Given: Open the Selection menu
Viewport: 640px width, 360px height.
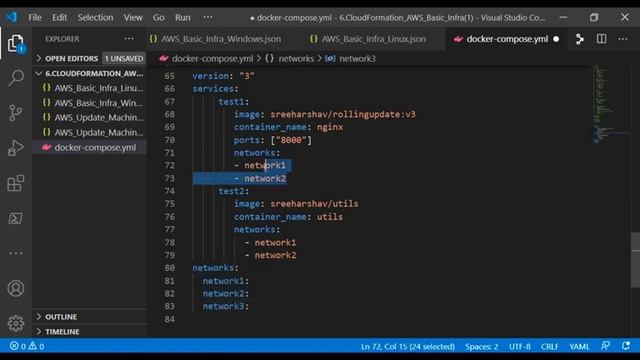Looking at the screenshot, I should [96, 17].
